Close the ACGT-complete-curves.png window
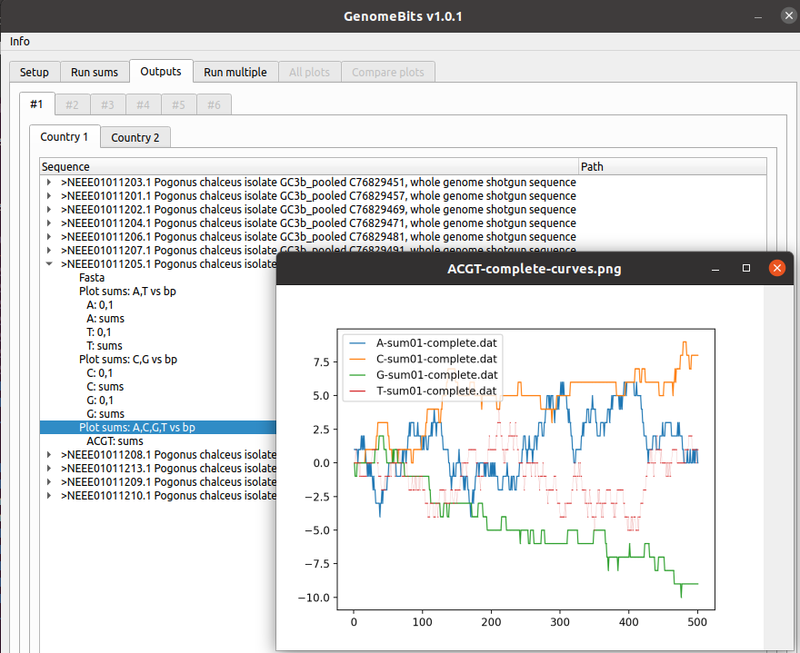Viewport: 800px width, 653px height. coord(776,269)
